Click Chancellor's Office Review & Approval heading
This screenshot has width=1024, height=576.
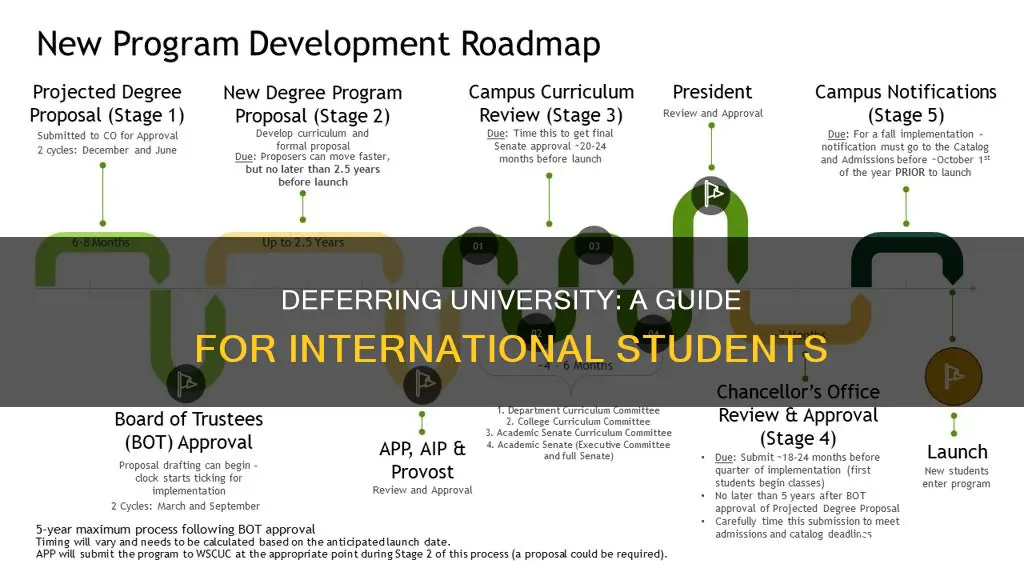click(798, 415)
